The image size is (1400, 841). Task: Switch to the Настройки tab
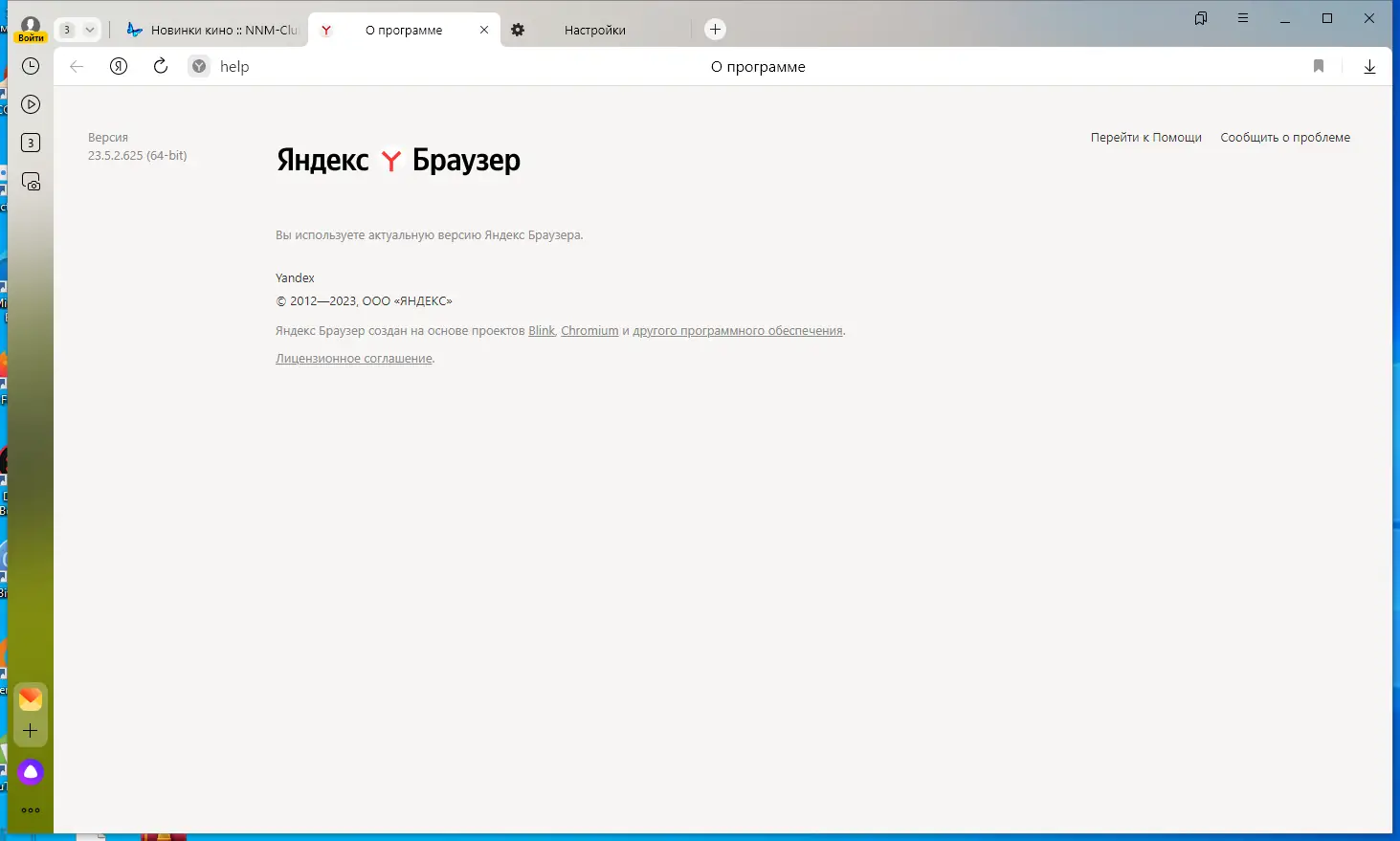point(594,30)
